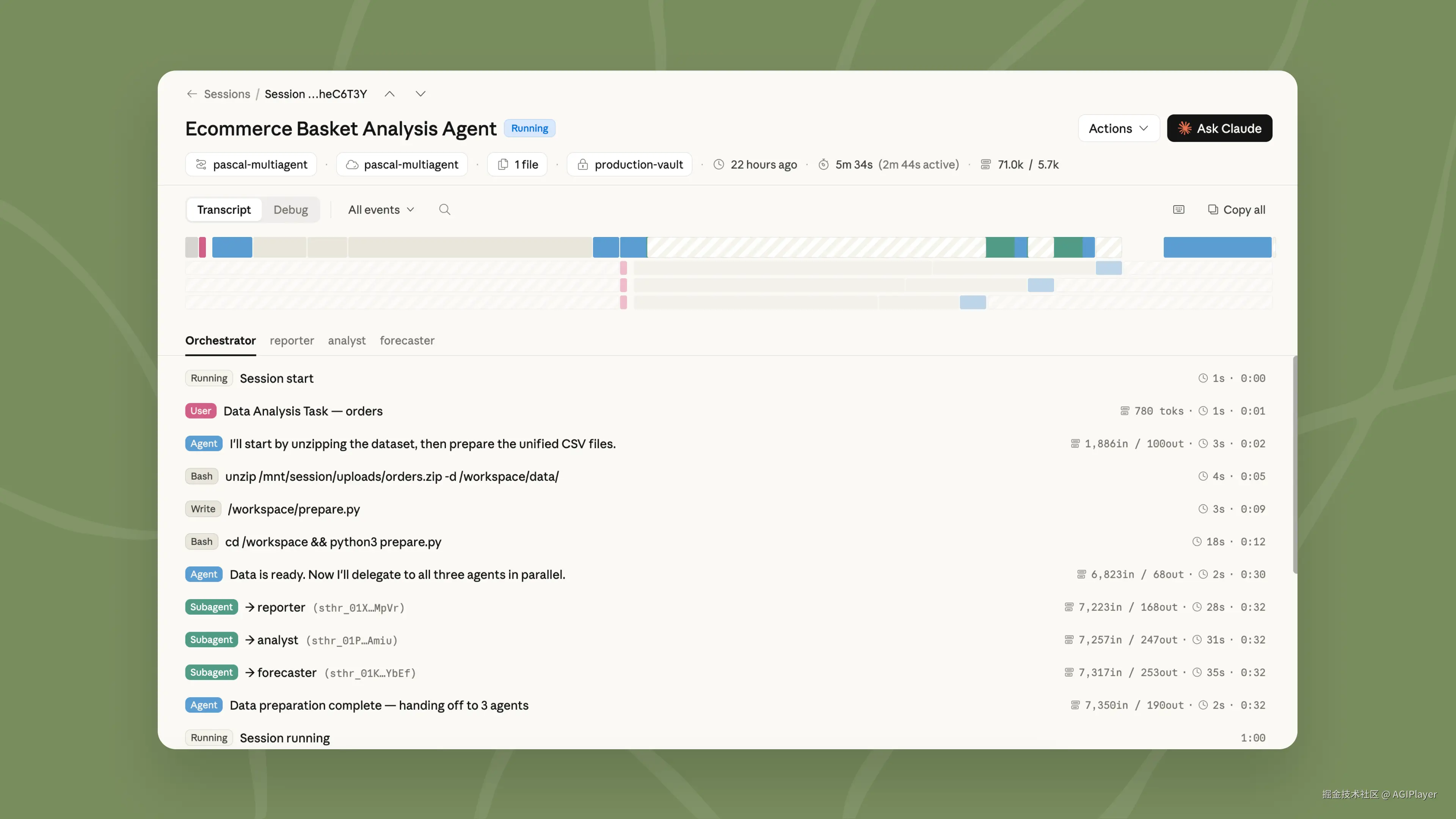The width and height of the screenshot is (1456, 819).
Task: Open the Data preparation complete message
Action: pos(725,705)
